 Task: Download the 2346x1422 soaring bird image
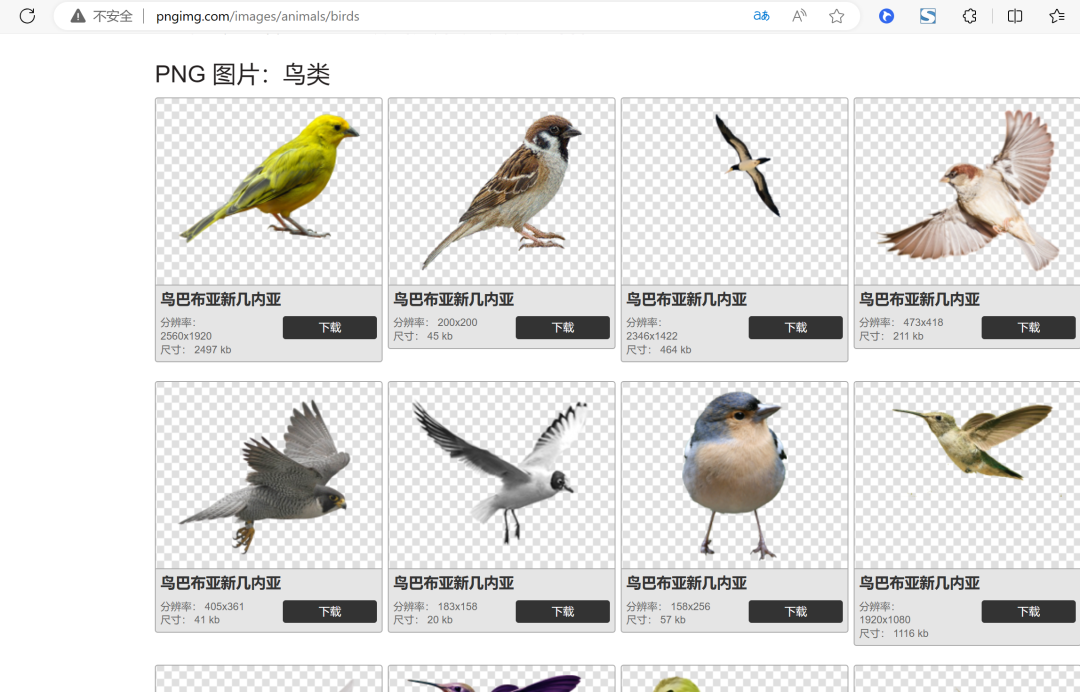tap(796, 328)
